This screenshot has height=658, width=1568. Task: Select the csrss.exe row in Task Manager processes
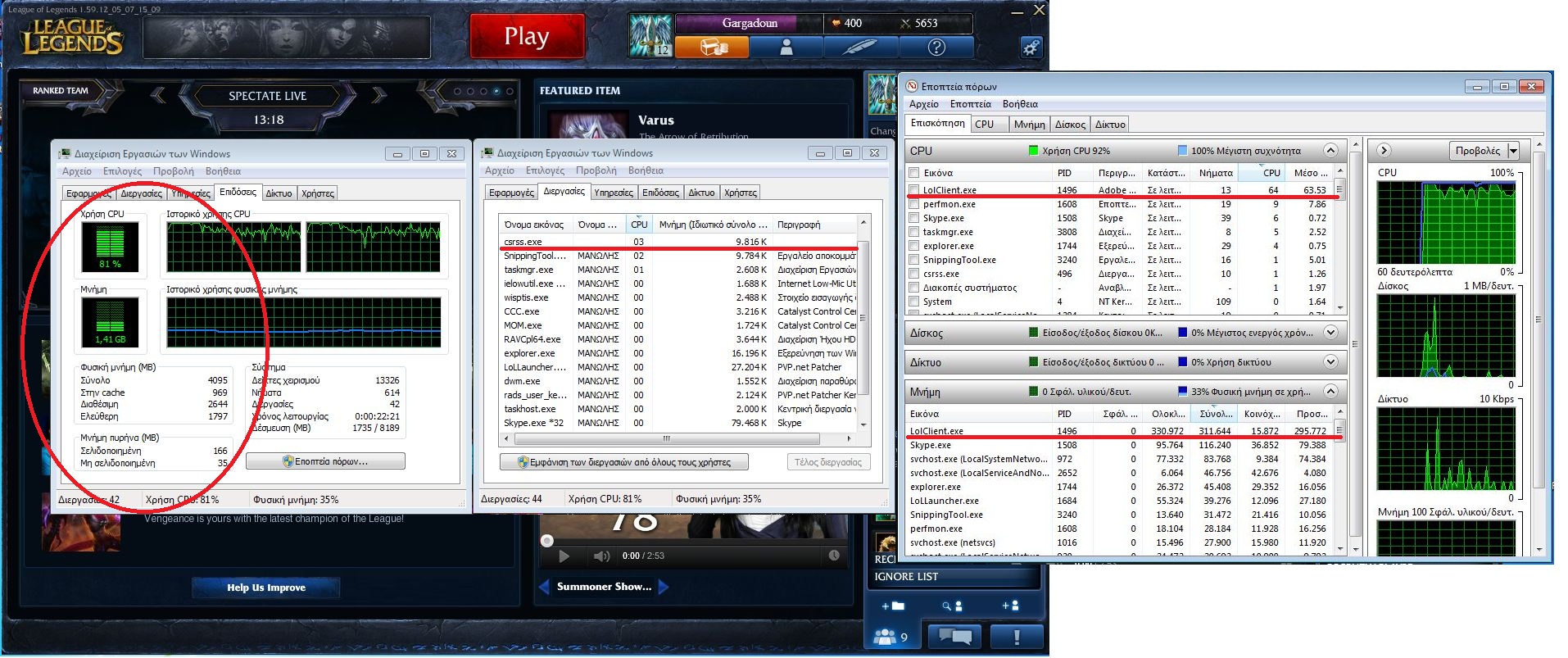(x=678, y=242)
